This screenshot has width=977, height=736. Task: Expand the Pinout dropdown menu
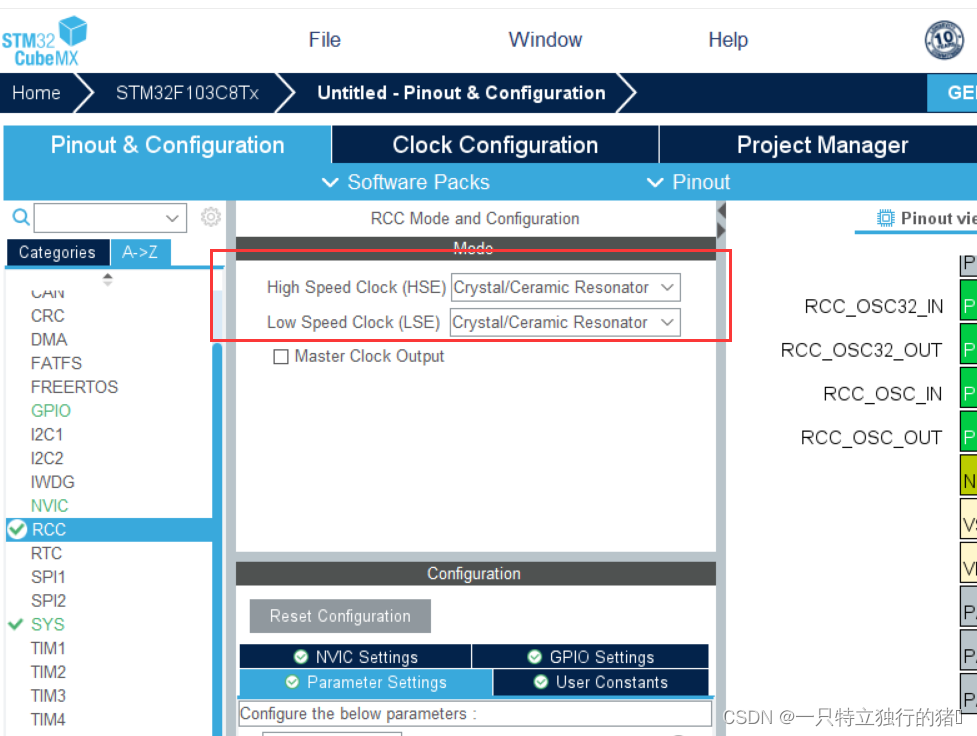[x=689, y=182]
